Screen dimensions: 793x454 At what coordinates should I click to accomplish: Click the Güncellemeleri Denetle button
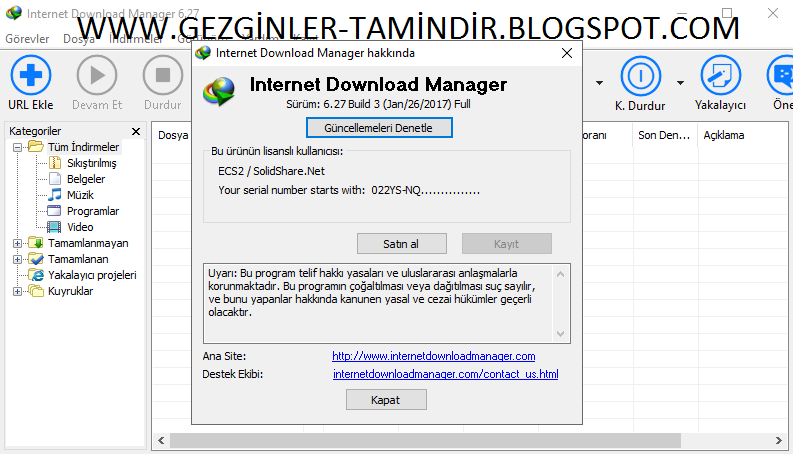pyautogui.click(x=379, y=128)
